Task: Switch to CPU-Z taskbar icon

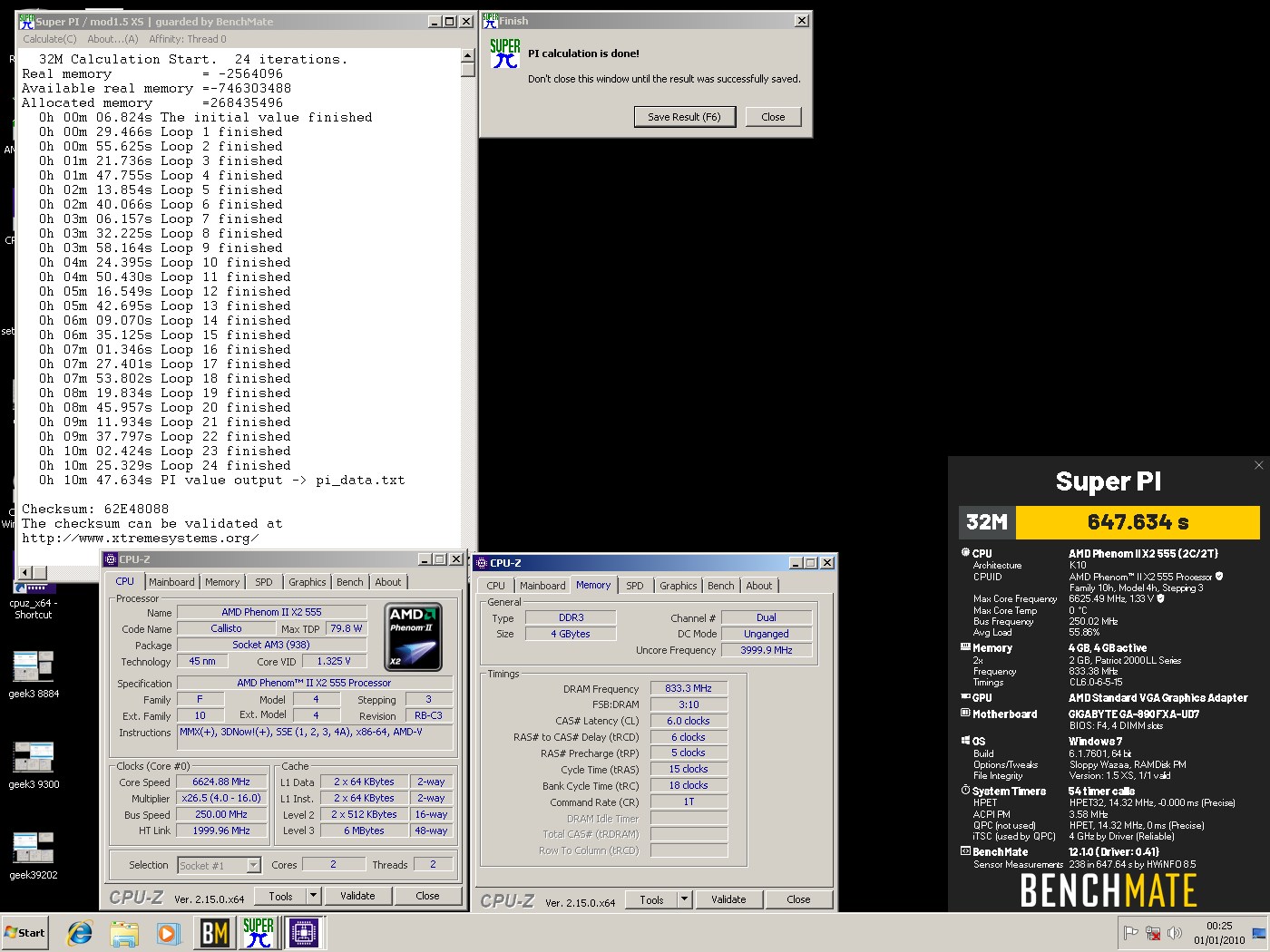Action: pos(304,933)
